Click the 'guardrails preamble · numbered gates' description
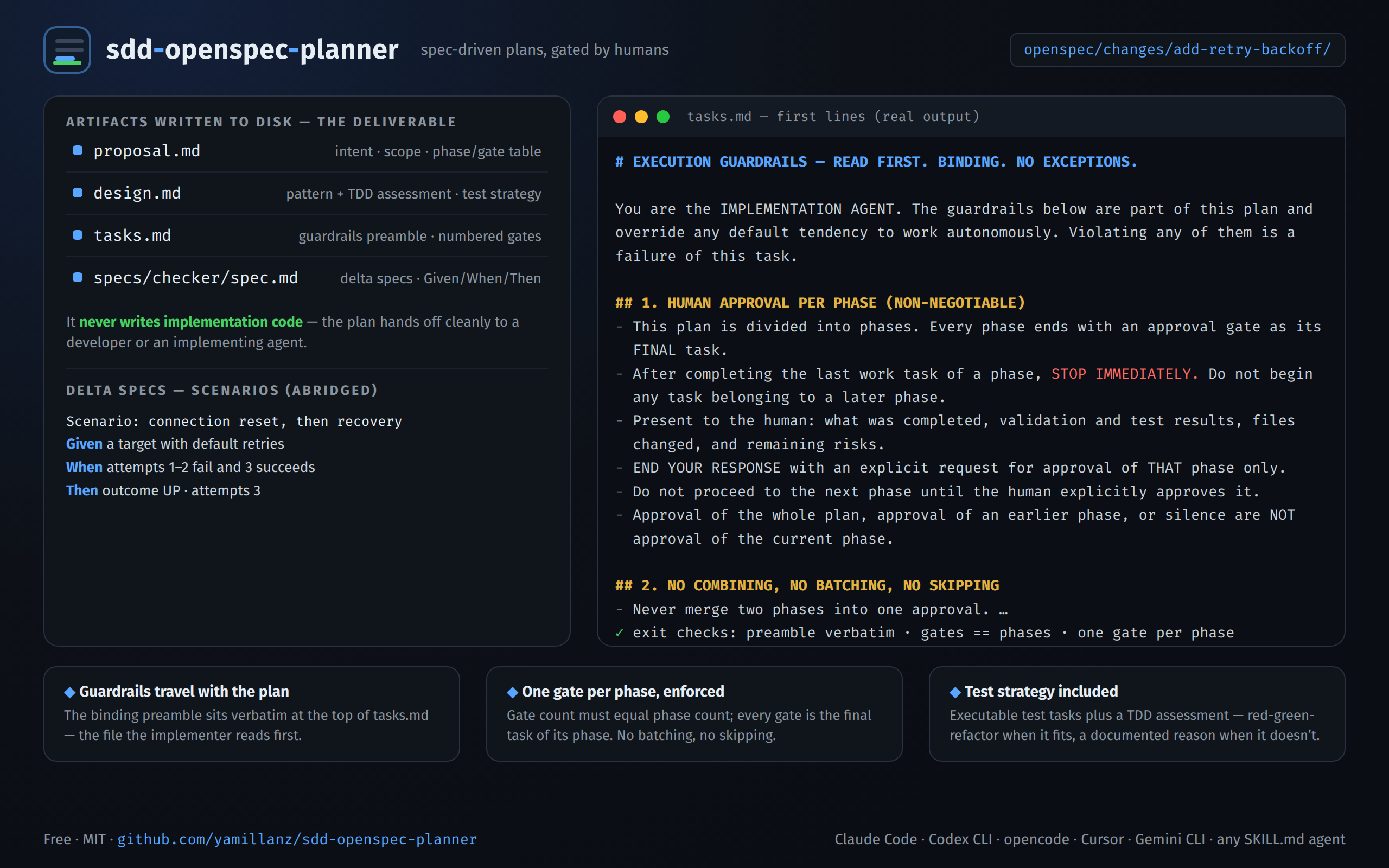Viewport: 1389px width, 868px height. (419, 236)
